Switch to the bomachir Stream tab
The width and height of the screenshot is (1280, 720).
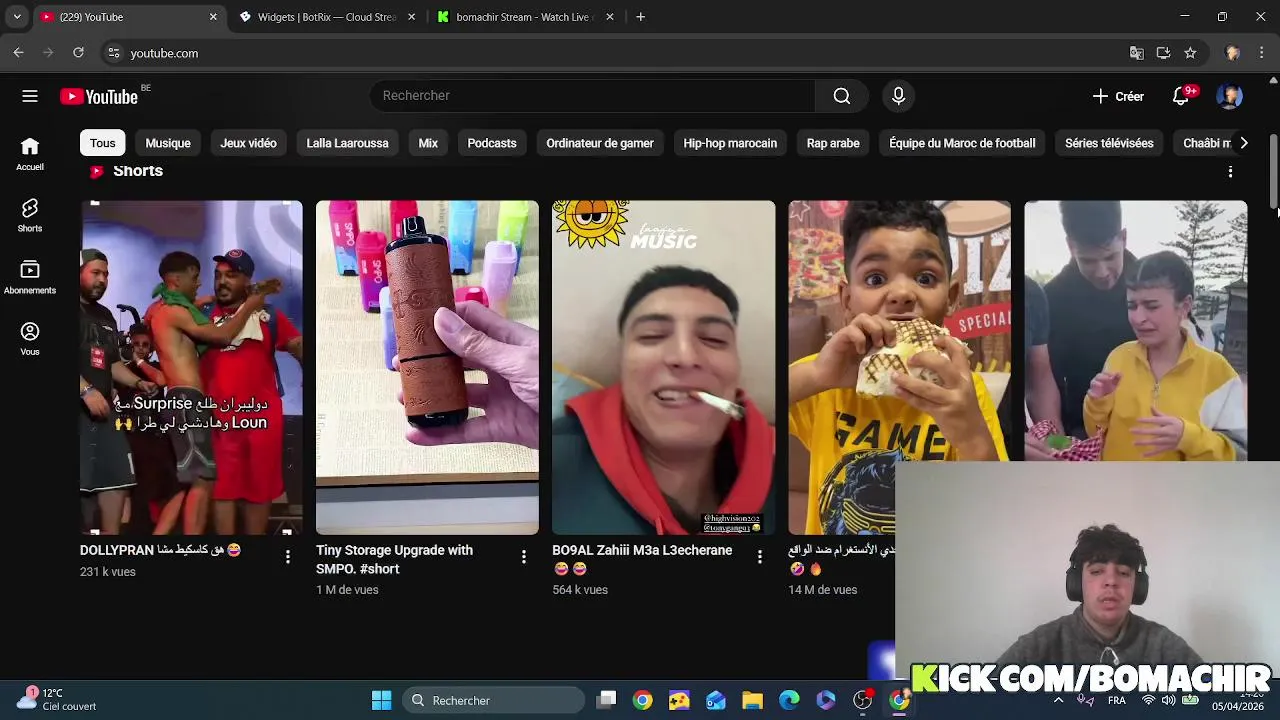point(524,17)
